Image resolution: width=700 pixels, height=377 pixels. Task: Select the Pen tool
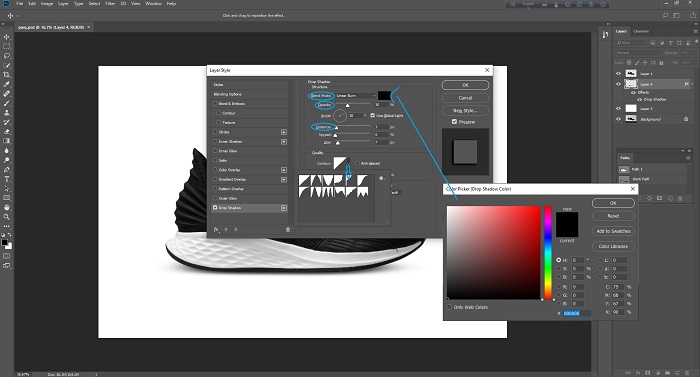click(7, 169)
